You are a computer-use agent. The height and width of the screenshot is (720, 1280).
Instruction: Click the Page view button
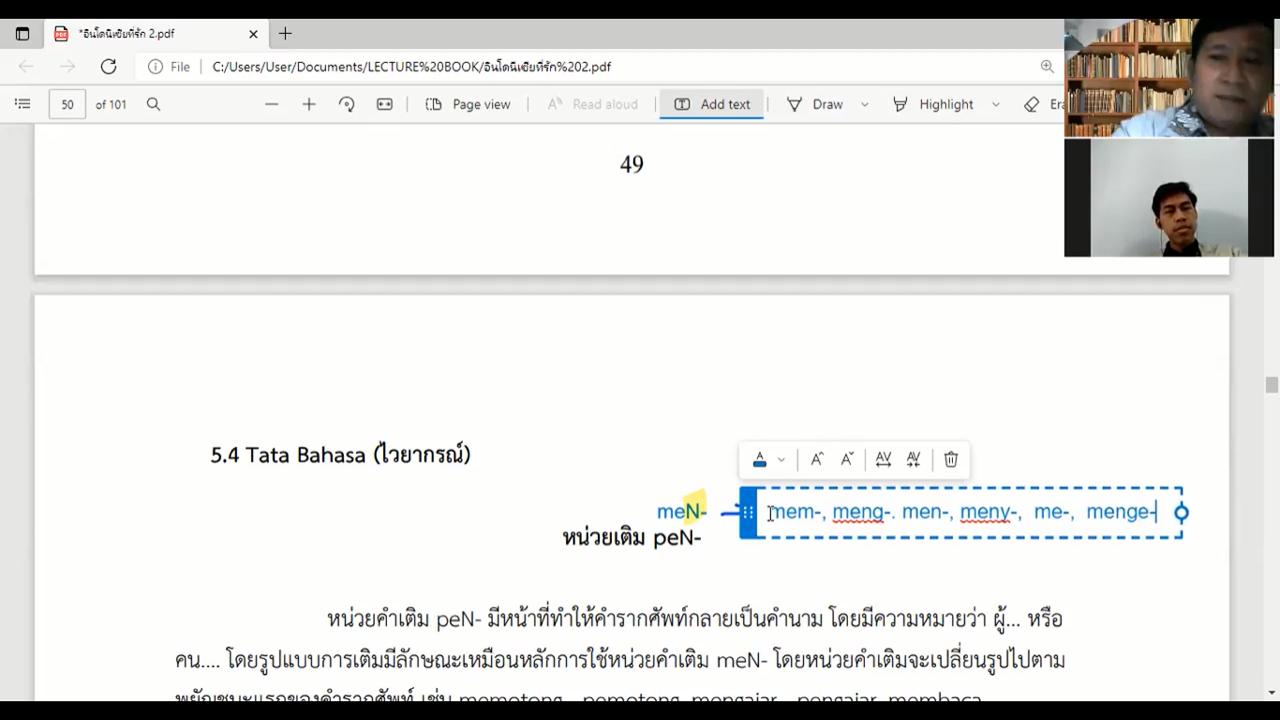468,104
